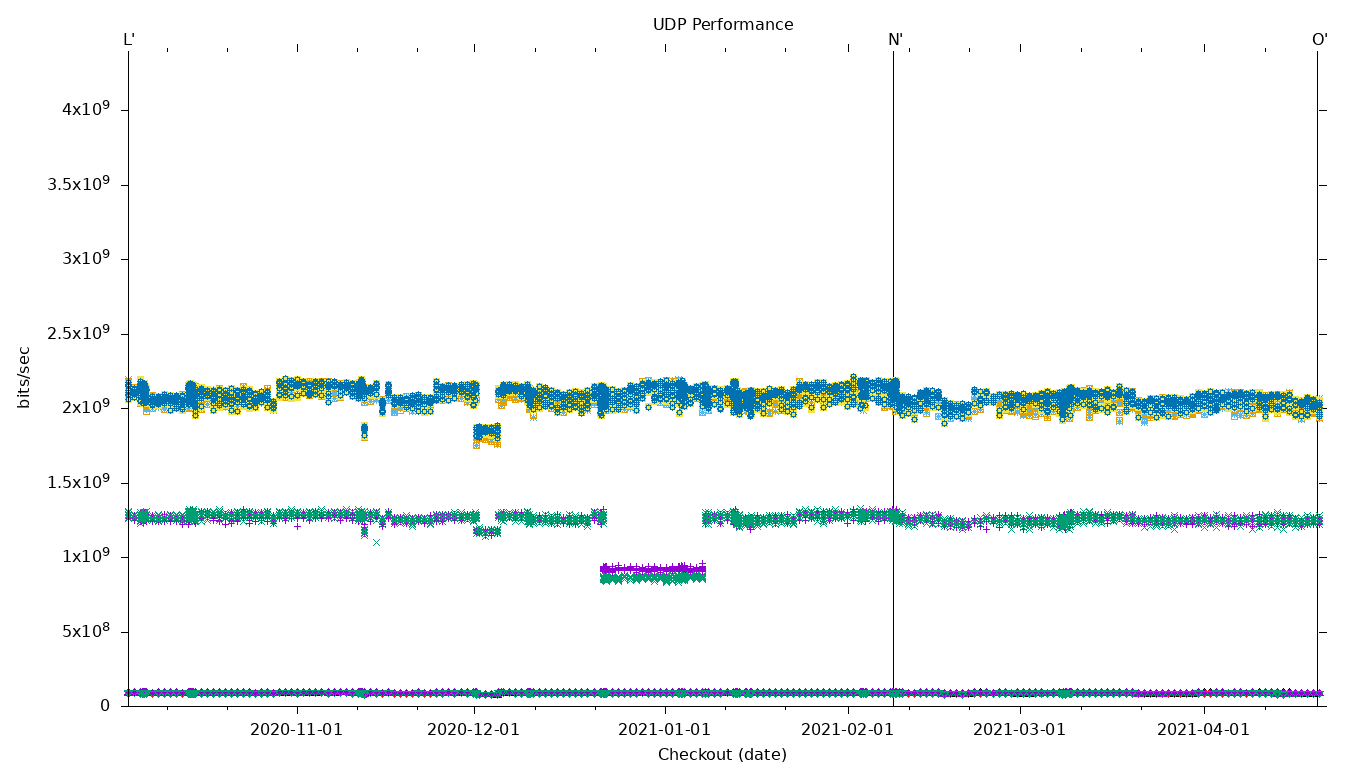
Task: Click the purple data cluster near 9x10^8
Action: (653, 568)
